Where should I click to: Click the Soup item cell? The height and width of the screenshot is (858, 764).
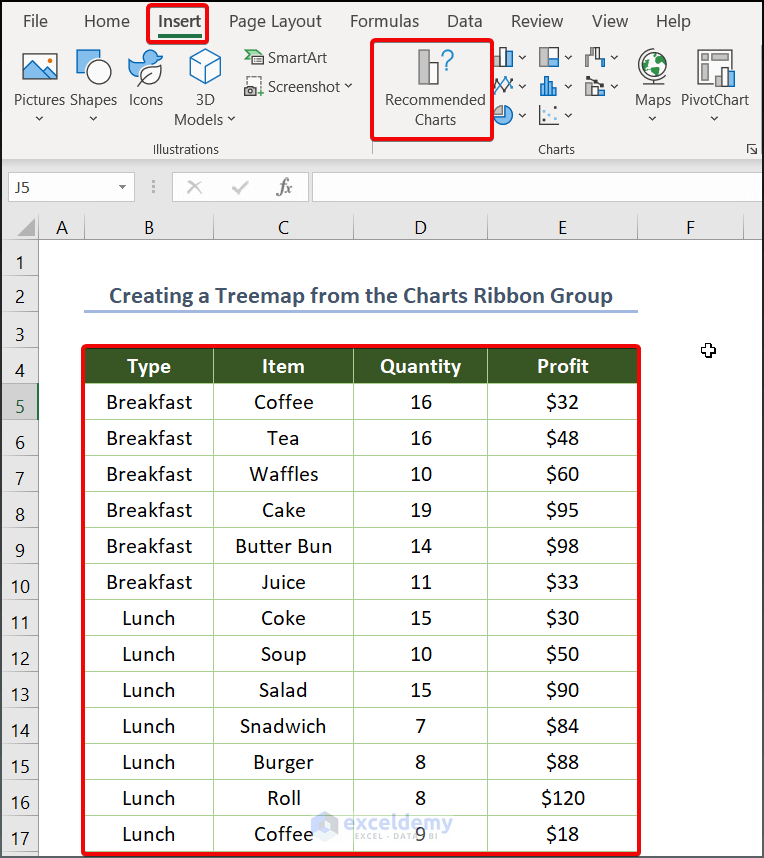click(283, 654)
